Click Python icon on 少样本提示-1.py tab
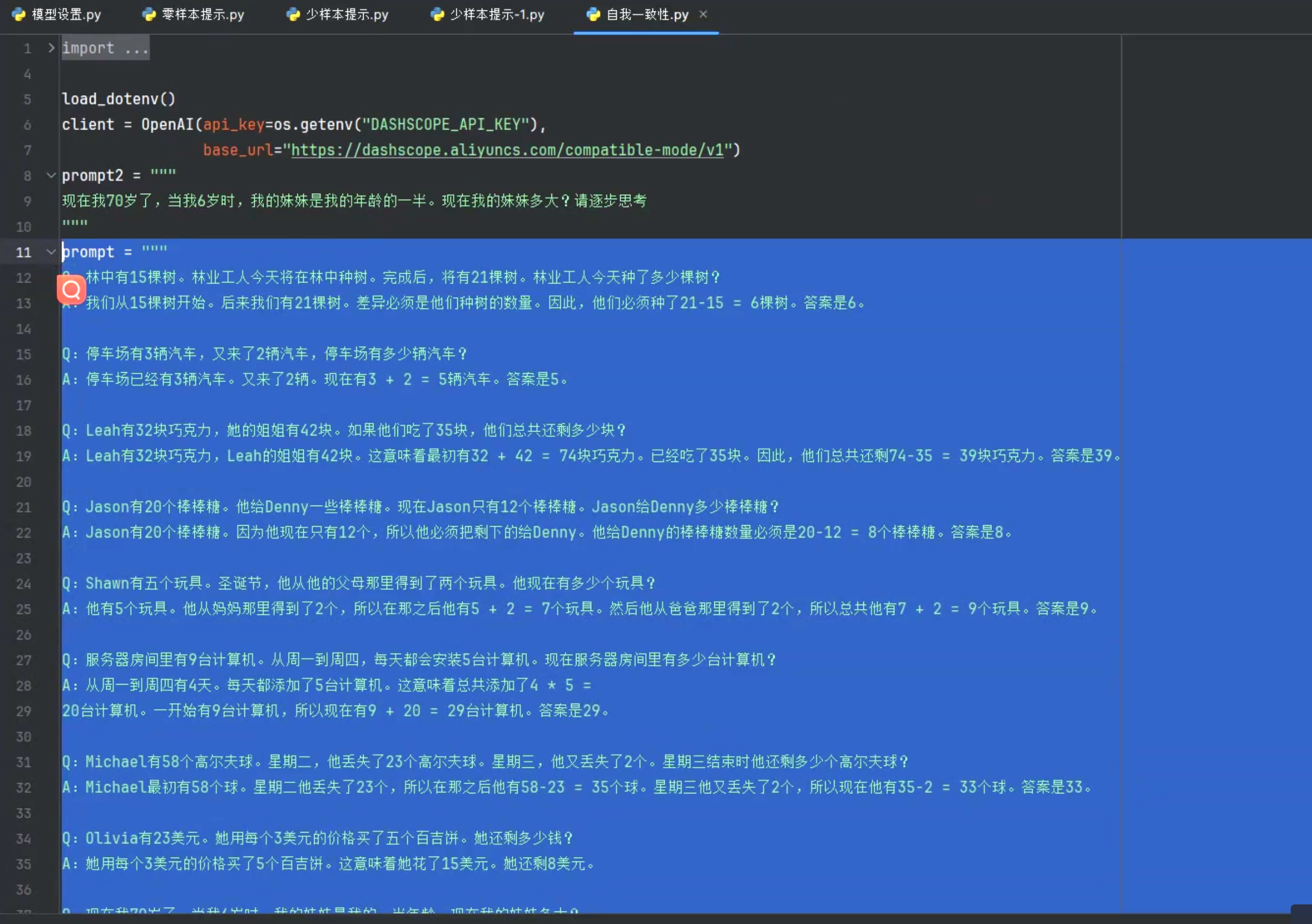Viewport: 1312px width, 924px height. point(437,14)
